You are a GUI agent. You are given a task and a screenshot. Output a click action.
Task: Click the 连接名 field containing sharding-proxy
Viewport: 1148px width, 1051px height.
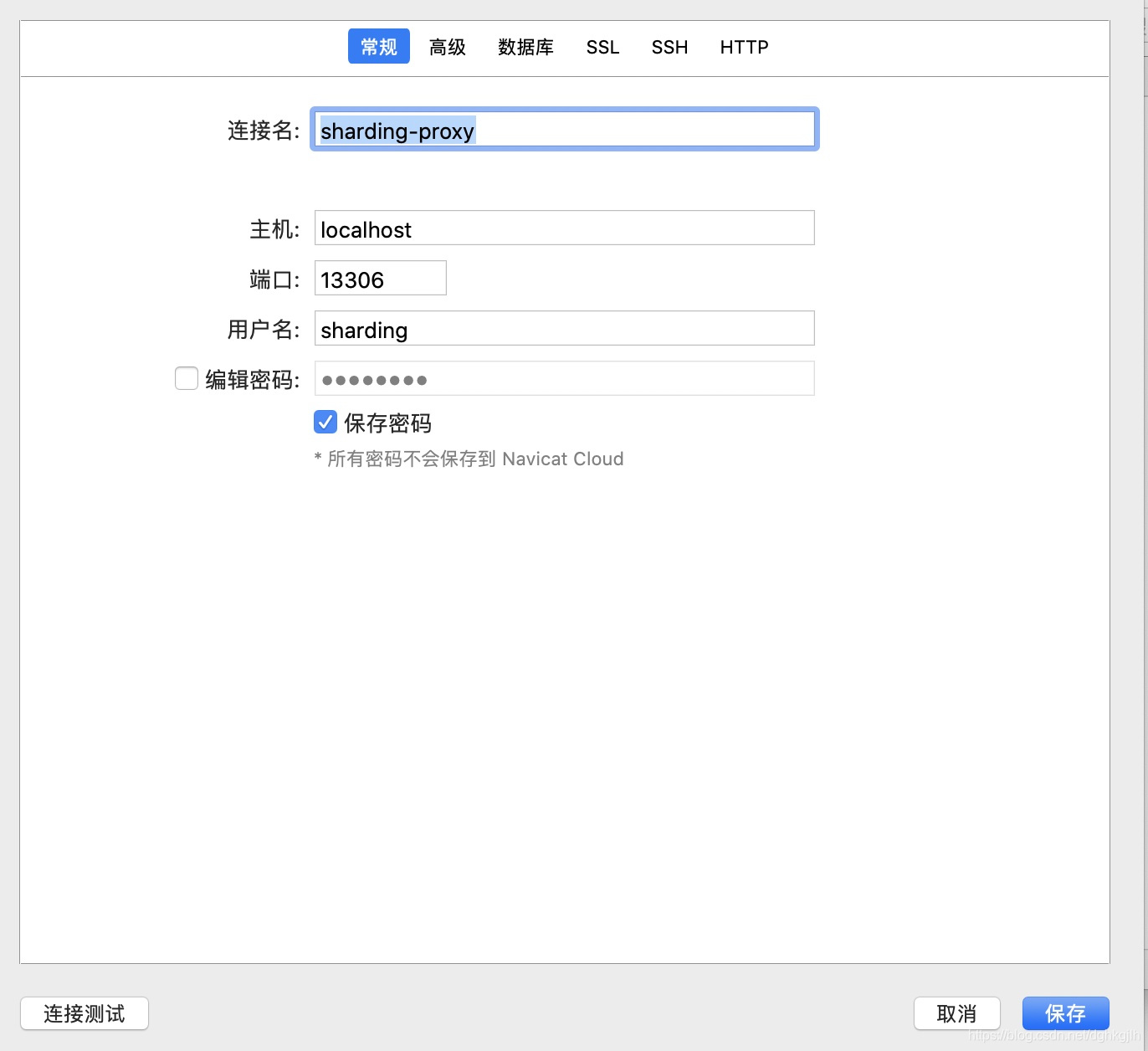point(564,130)
